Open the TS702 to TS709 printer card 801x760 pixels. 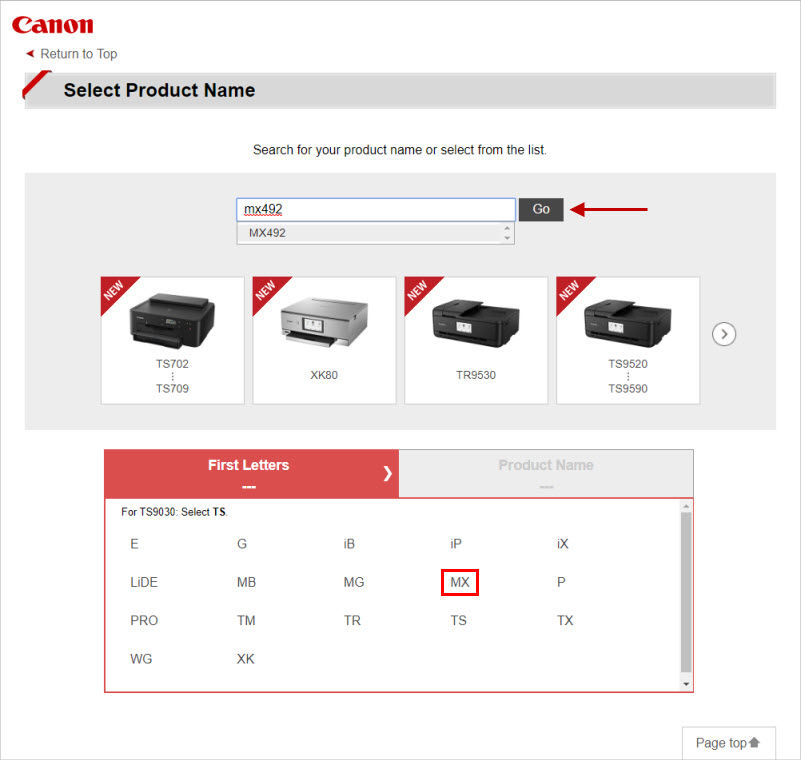[x=173, y=340]
